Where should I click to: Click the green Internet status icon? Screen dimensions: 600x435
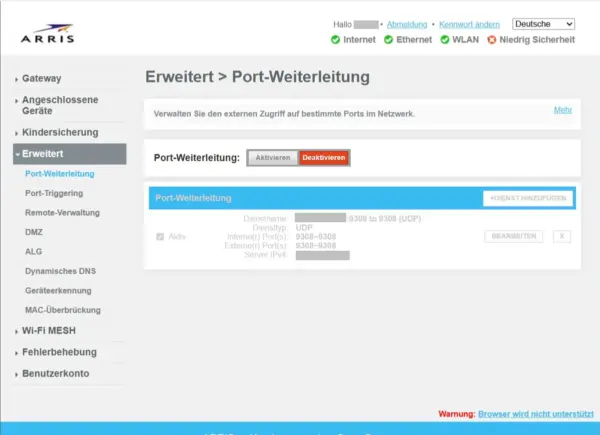pyautogui.click(x=335, y=40)
